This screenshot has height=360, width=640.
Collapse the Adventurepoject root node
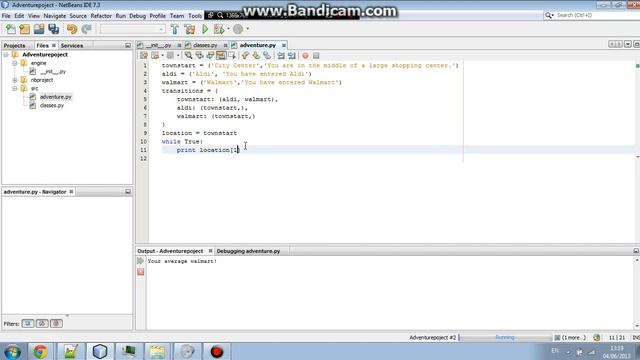coord(6,54)
